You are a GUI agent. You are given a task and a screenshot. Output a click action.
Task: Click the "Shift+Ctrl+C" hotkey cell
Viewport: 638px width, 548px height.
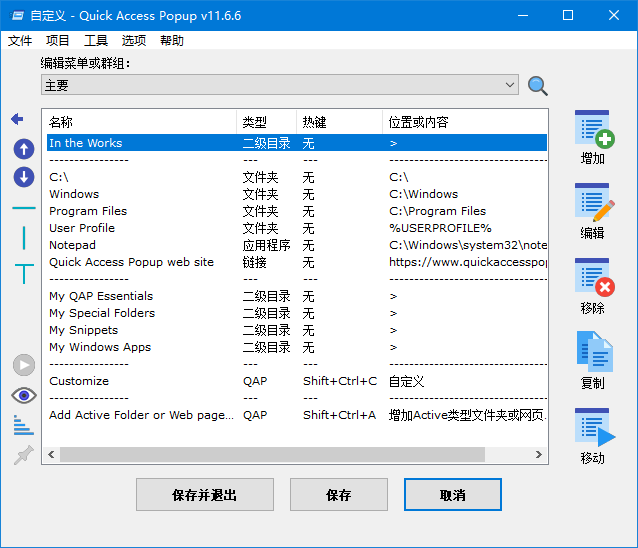pos(340,381)
